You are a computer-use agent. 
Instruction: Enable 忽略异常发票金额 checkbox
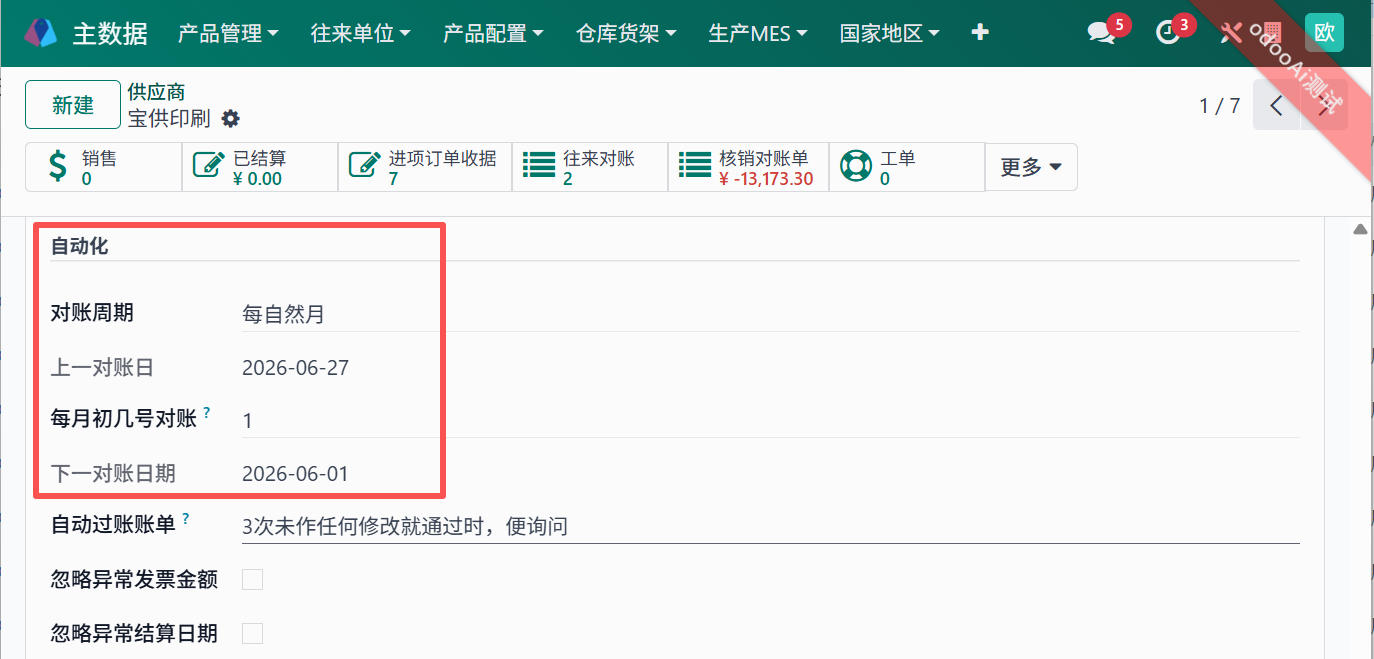click(253, 579)
